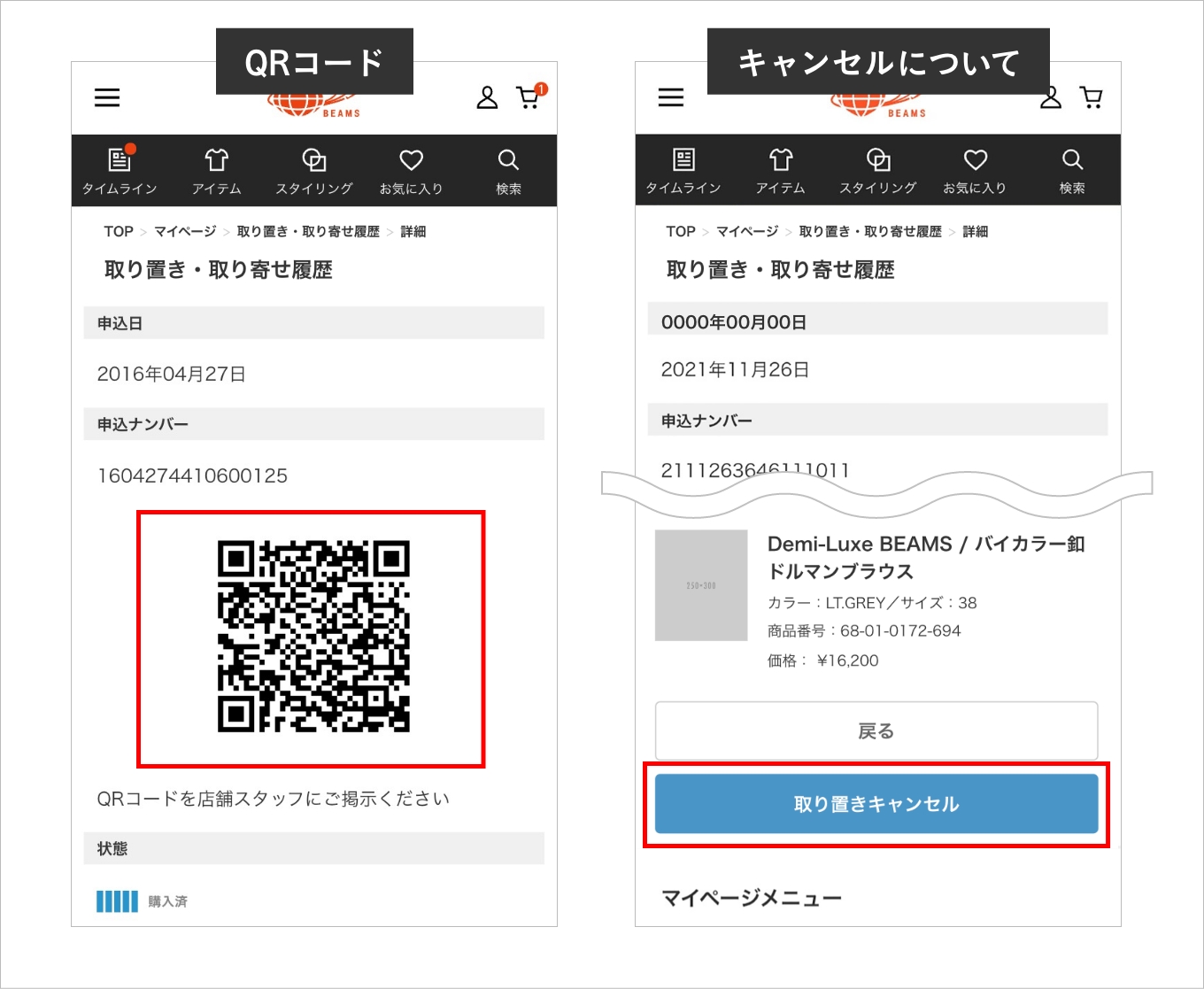Select お気に入り heart tab in left screen
The height and width of the screenshot is (989, 1204).
[x=411, y=171]
